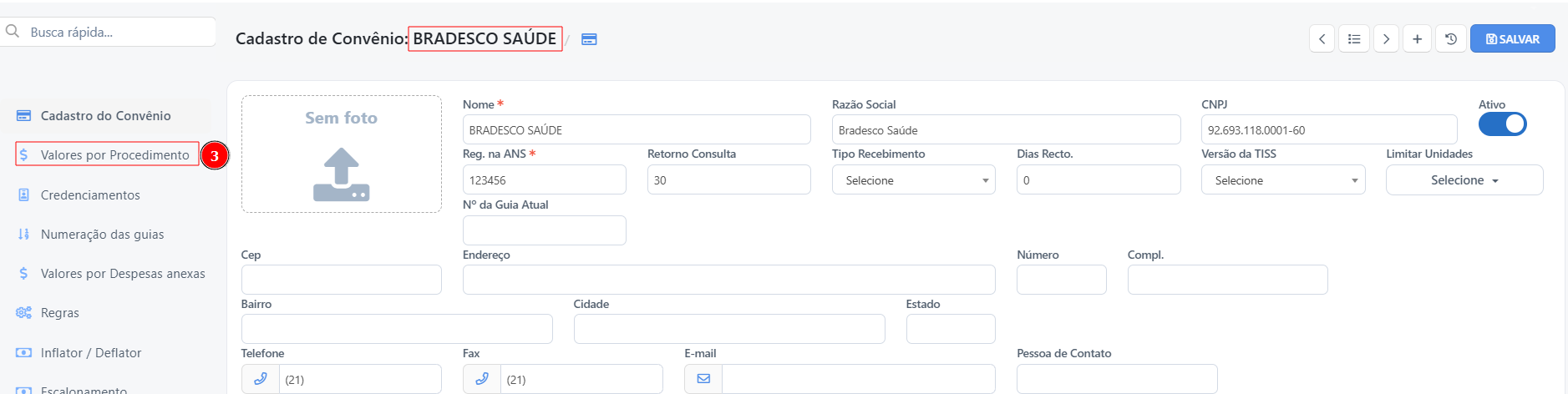
Task: Click the E-mail envelope icon
Action: pos(703,379)
